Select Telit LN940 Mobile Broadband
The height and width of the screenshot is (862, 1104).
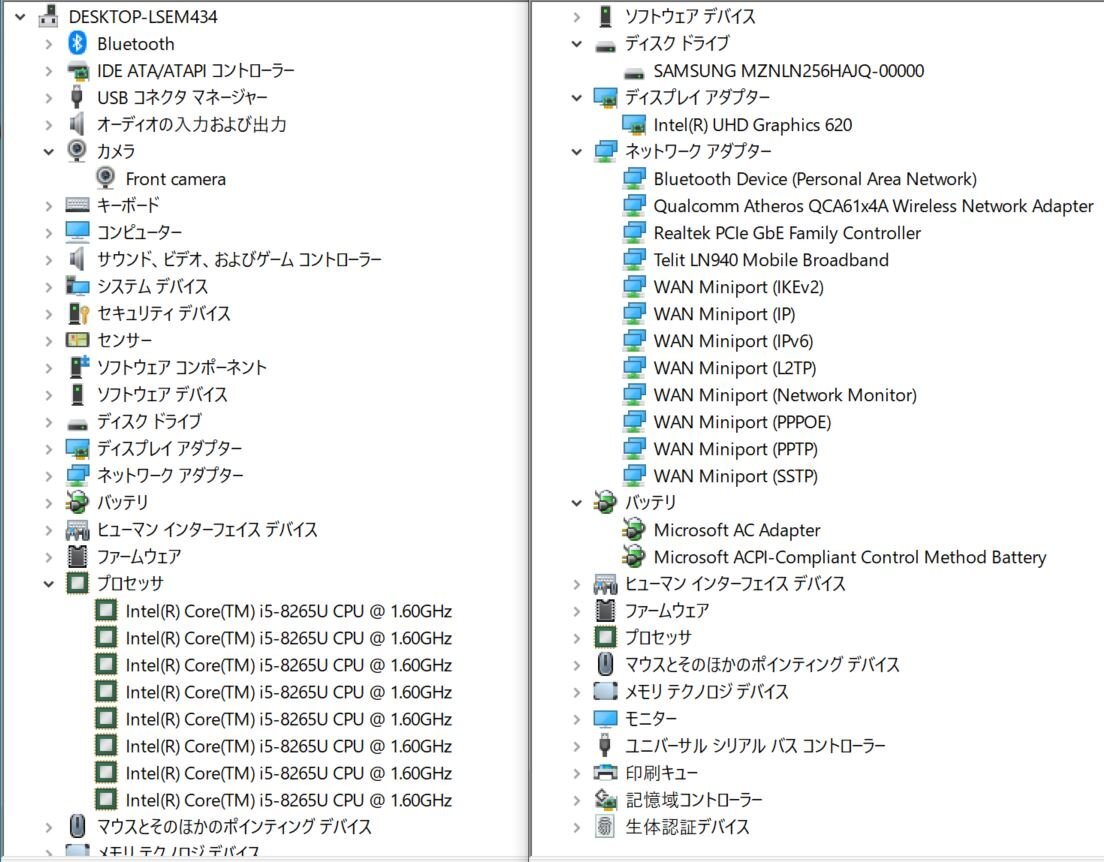click(x=771, y=260)
